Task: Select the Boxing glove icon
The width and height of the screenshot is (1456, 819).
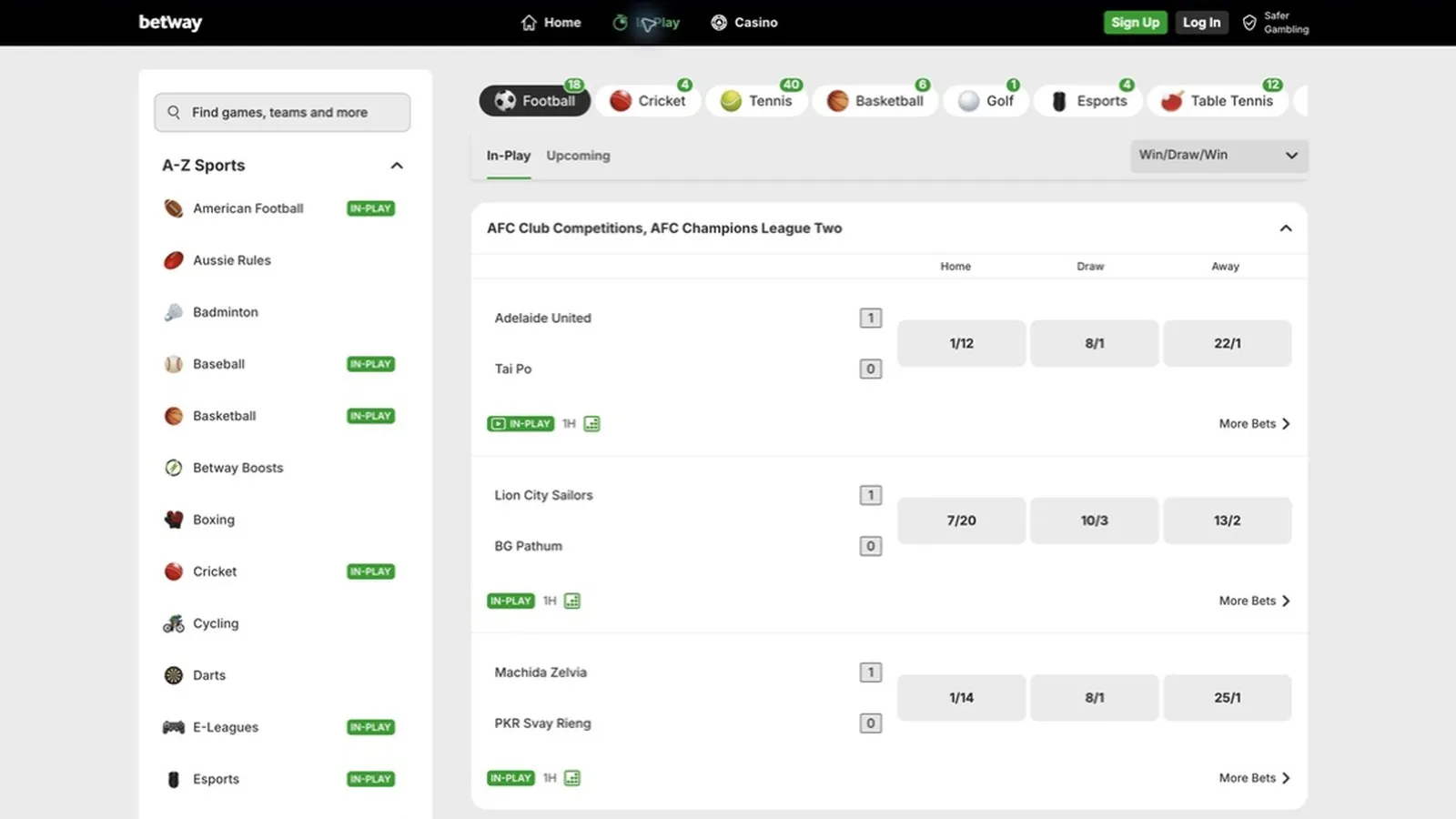Action: click(x=173, y=520)
